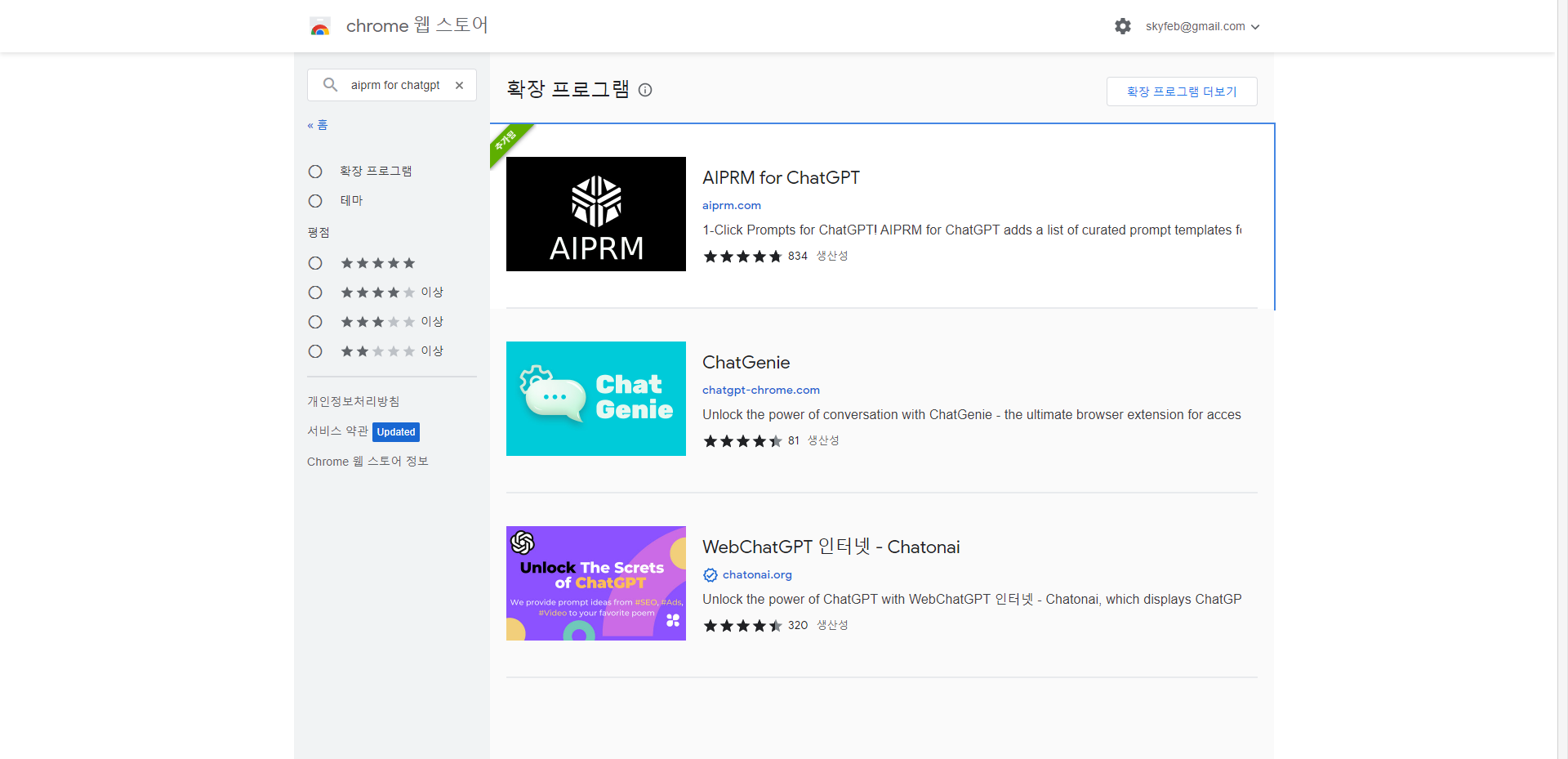
Task: Filter by five stars rating radio
Action: tap(315, 263)
